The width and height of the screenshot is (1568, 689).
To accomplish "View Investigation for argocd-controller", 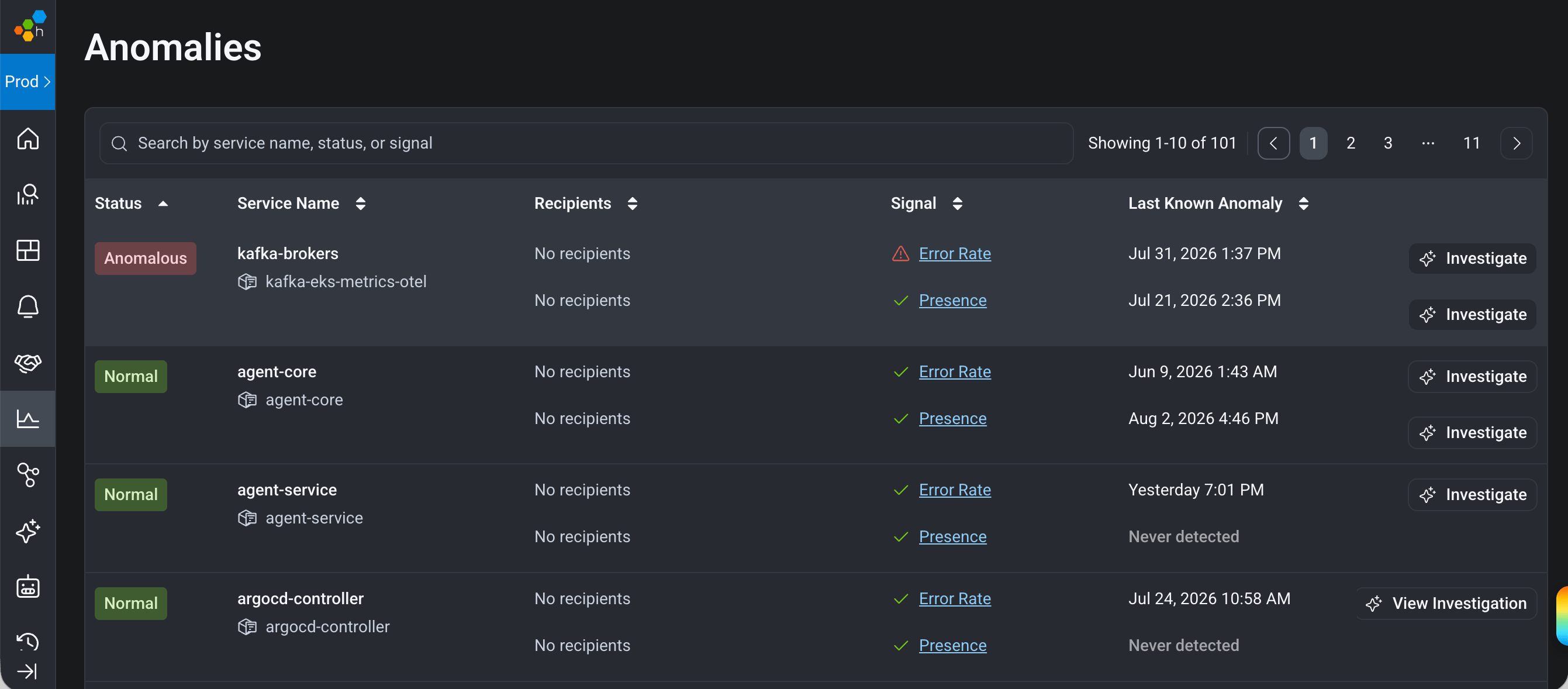I will tap(1446, 603).
